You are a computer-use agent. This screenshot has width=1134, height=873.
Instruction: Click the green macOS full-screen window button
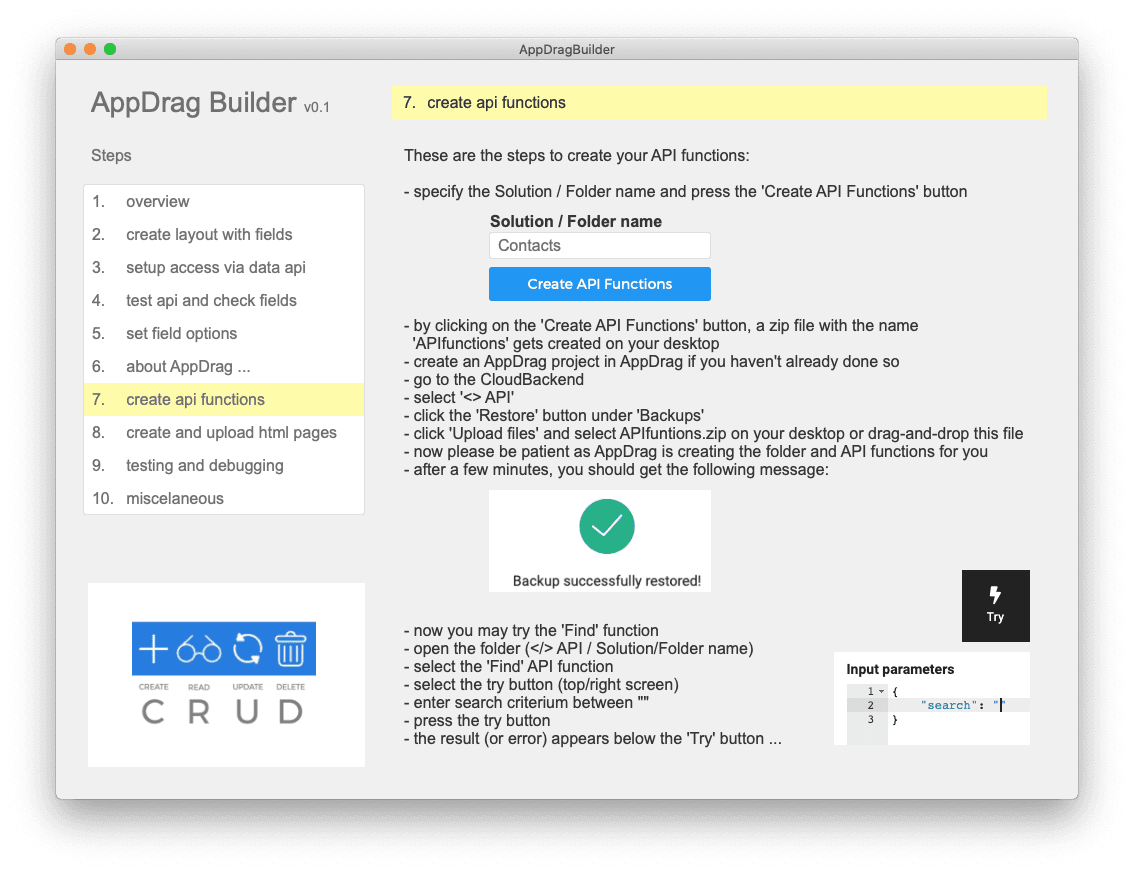110,49
